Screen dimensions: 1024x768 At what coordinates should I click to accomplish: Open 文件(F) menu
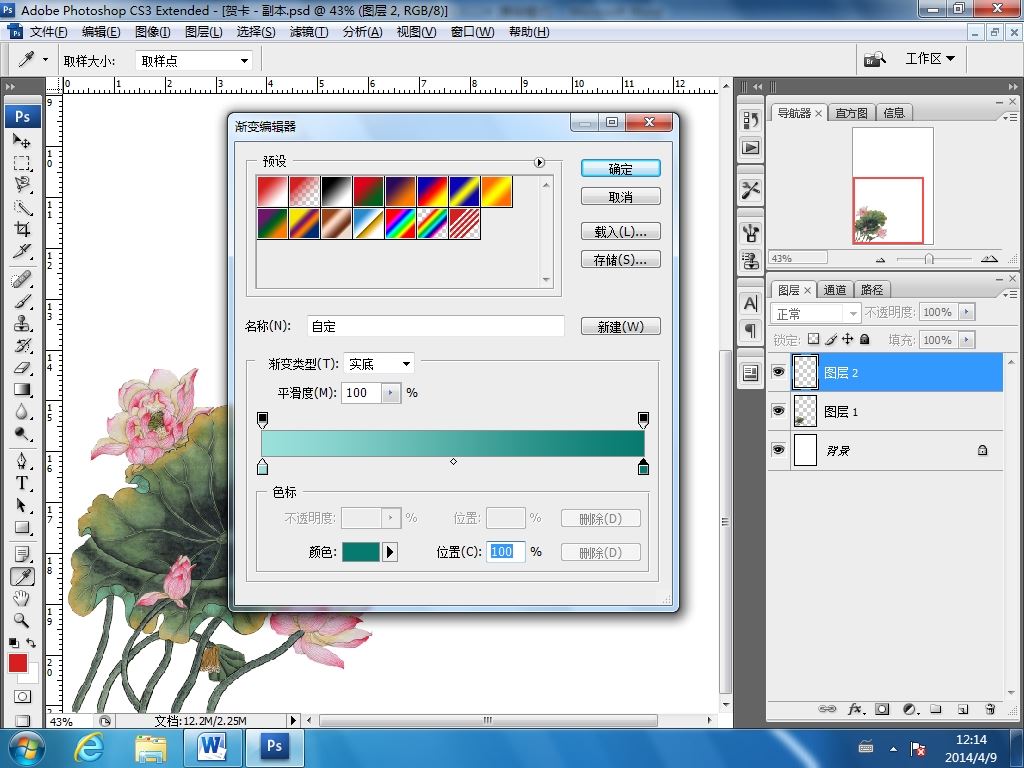48,32
